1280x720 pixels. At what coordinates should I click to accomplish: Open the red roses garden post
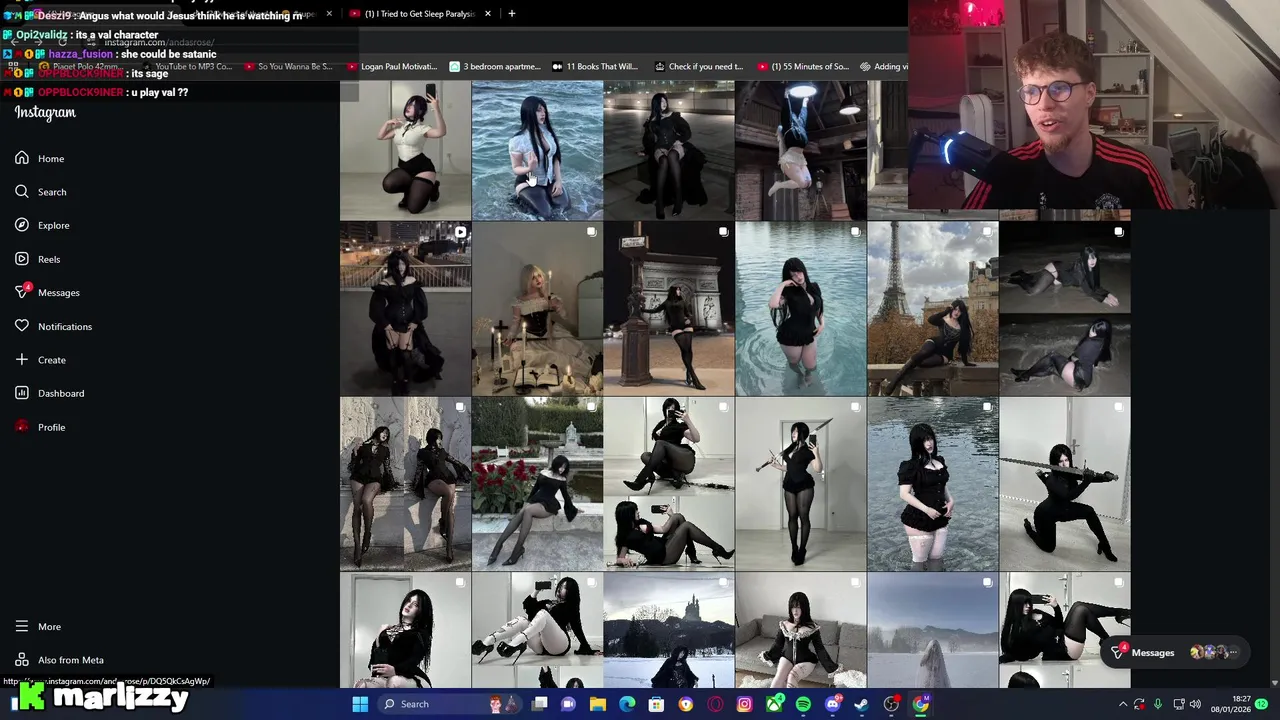pyautogui.click(x=537, y=484)
